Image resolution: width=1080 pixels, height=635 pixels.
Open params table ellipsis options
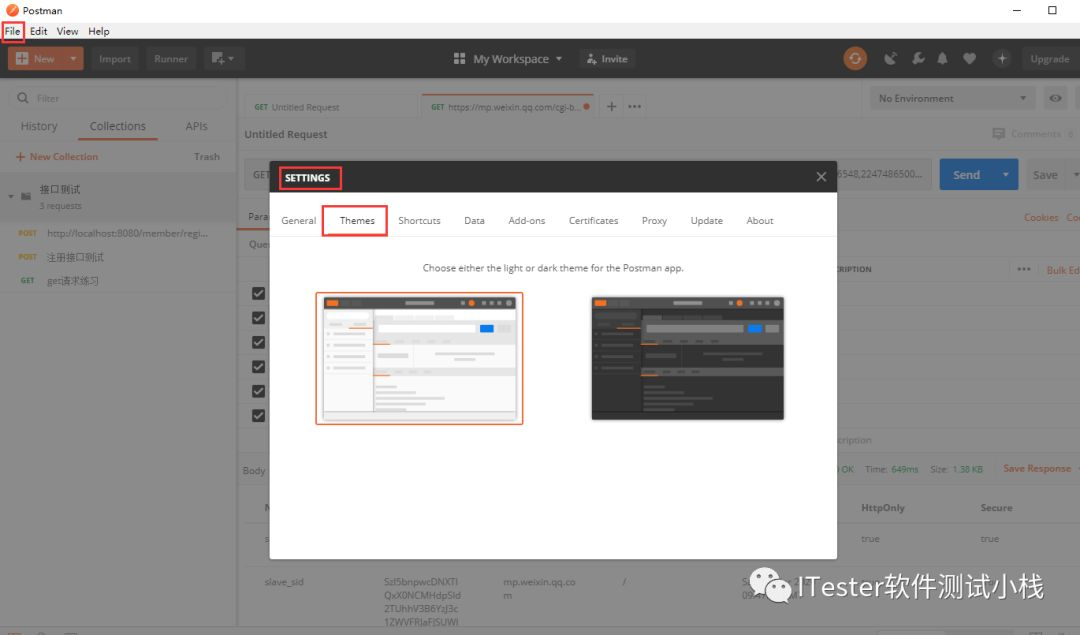(x=1024, y=269)
